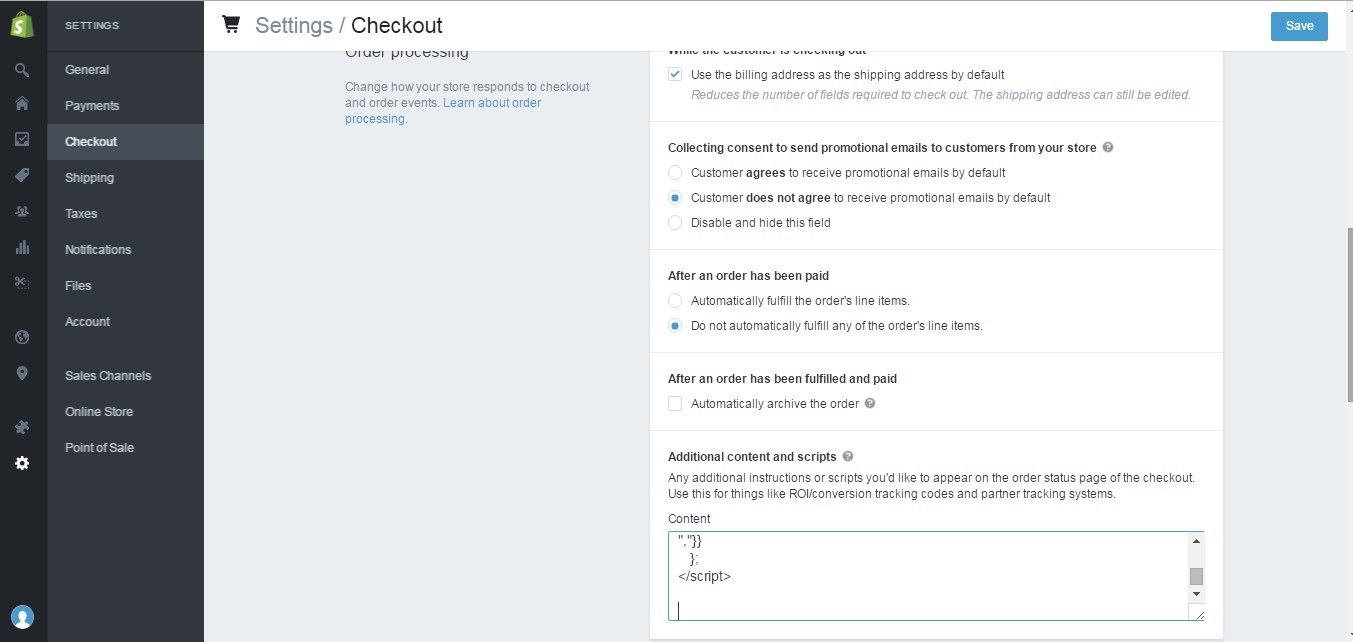Open Orders using the sidebar icon
Screen dimensions: 1353x642
tap(22, 139)
